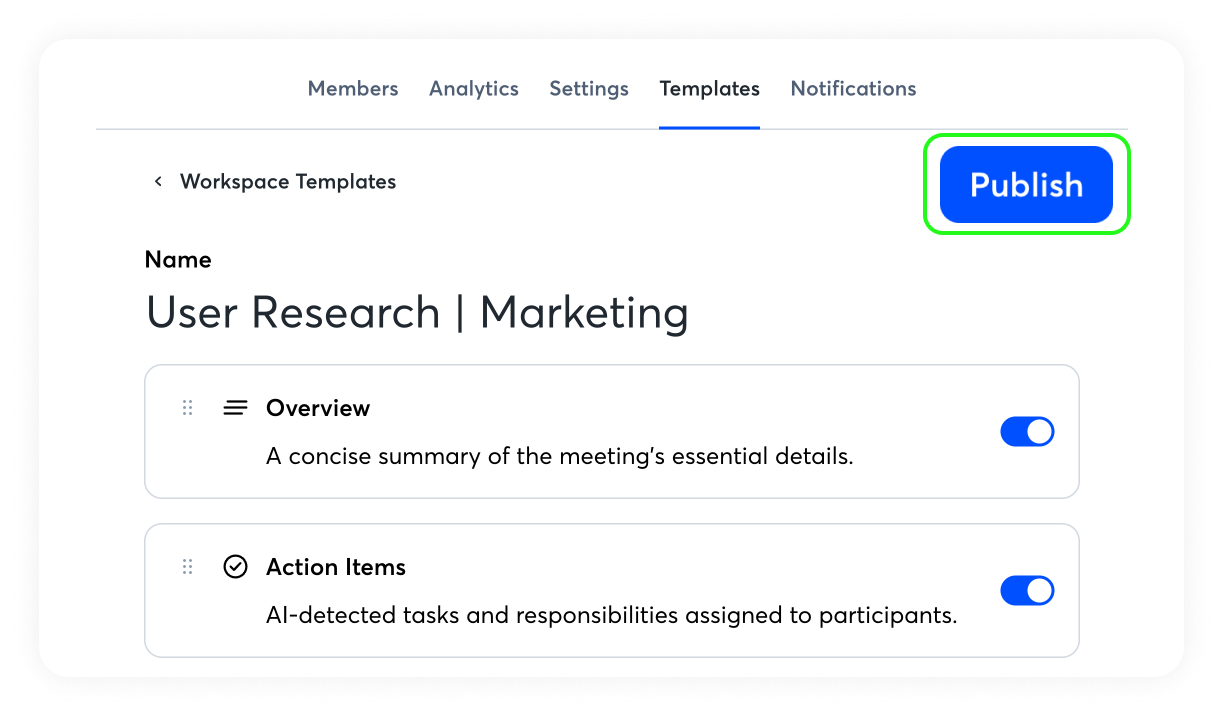Click the Name label above the title
Screen dimensions: 1223x716
[178, 260]
